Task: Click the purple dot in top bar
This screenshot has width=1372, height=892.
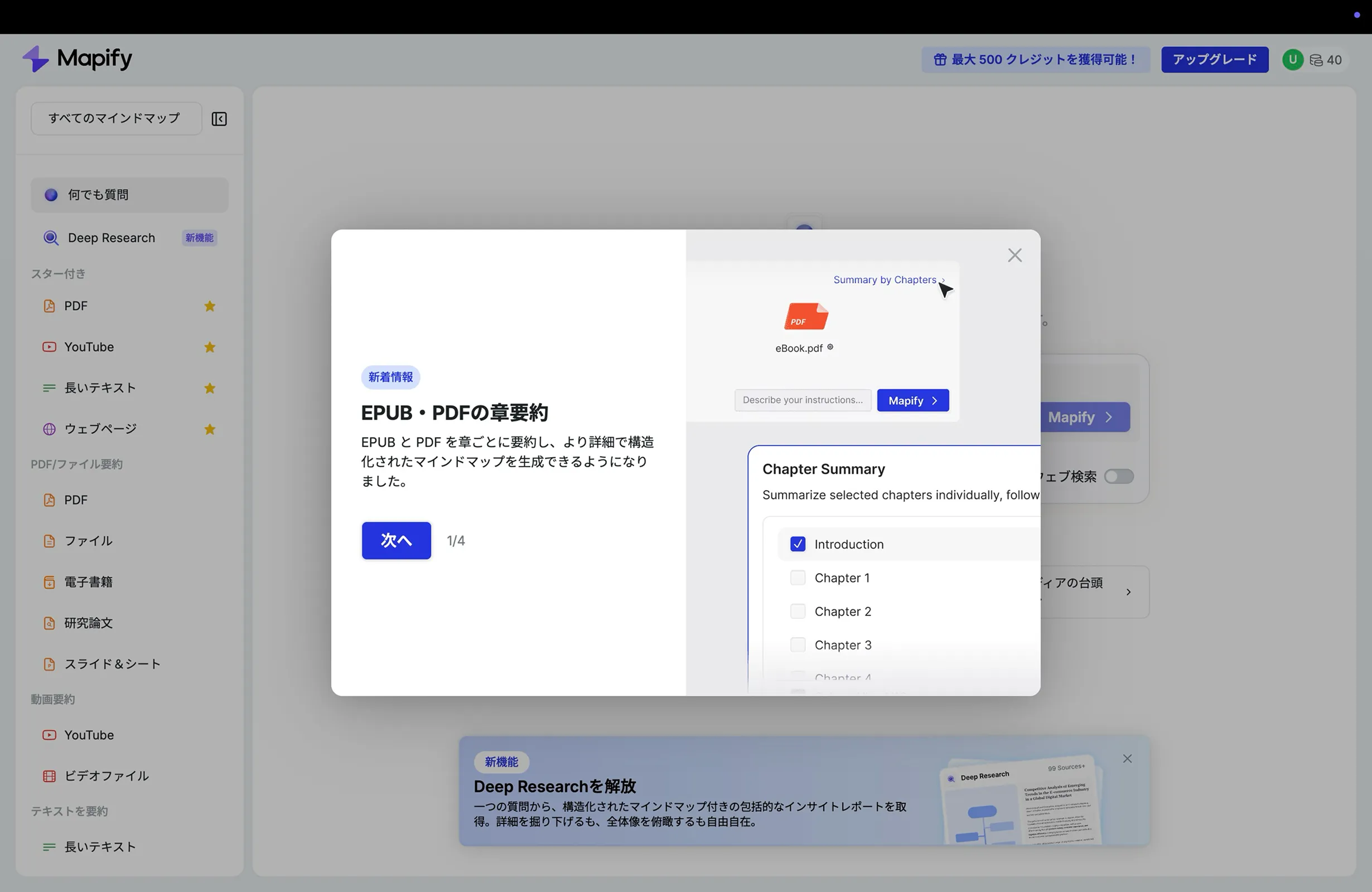Action: point(1356,15)
